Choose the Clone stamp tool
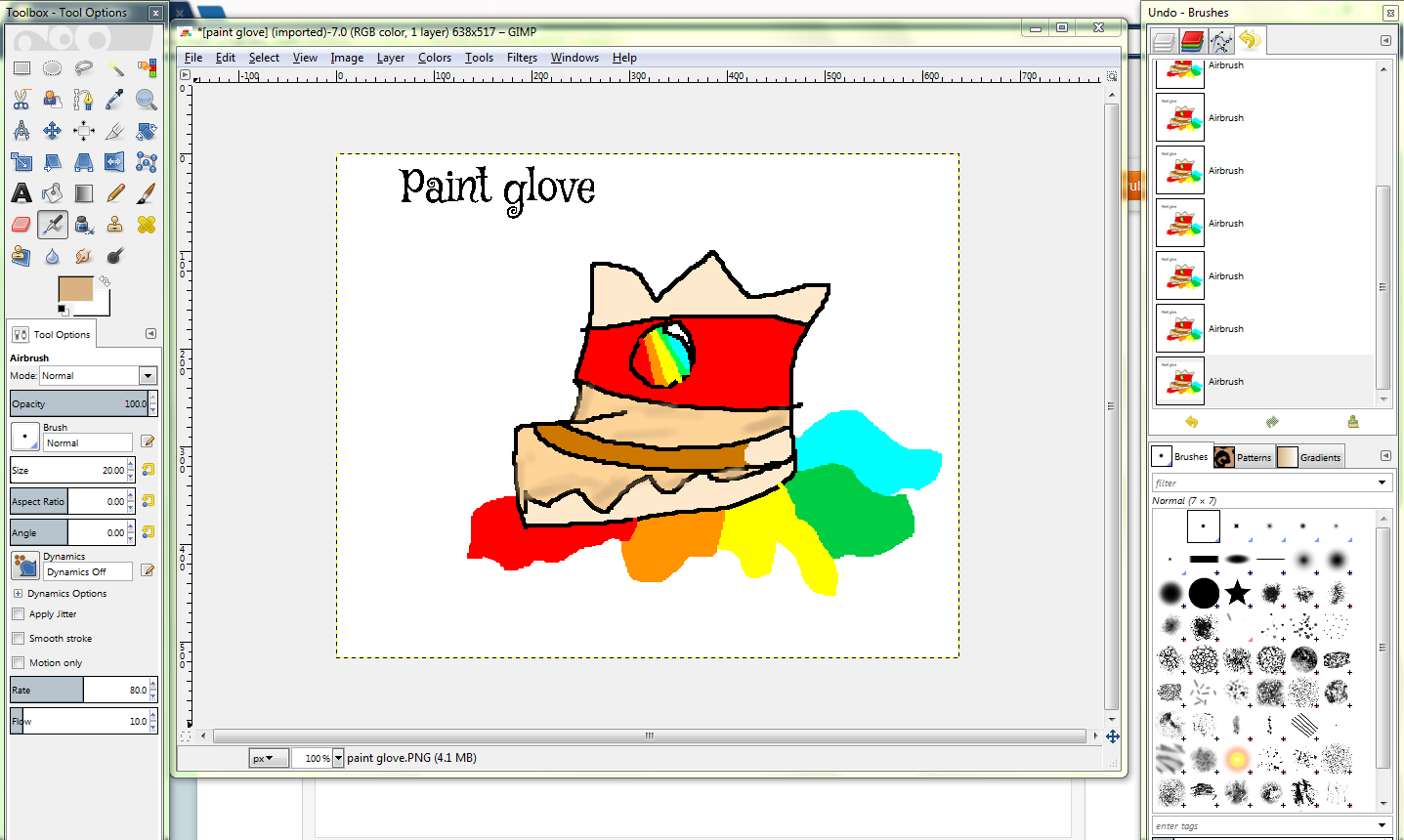1404x840 pixels. [115, 225]
